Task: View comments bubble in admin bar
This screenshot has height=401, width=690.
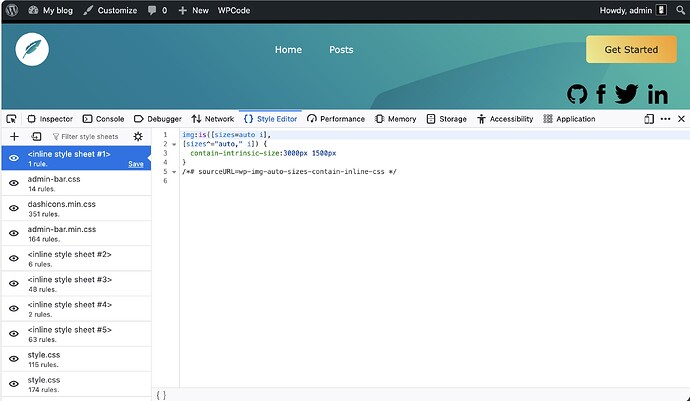Action: click(x=158, y=10)
